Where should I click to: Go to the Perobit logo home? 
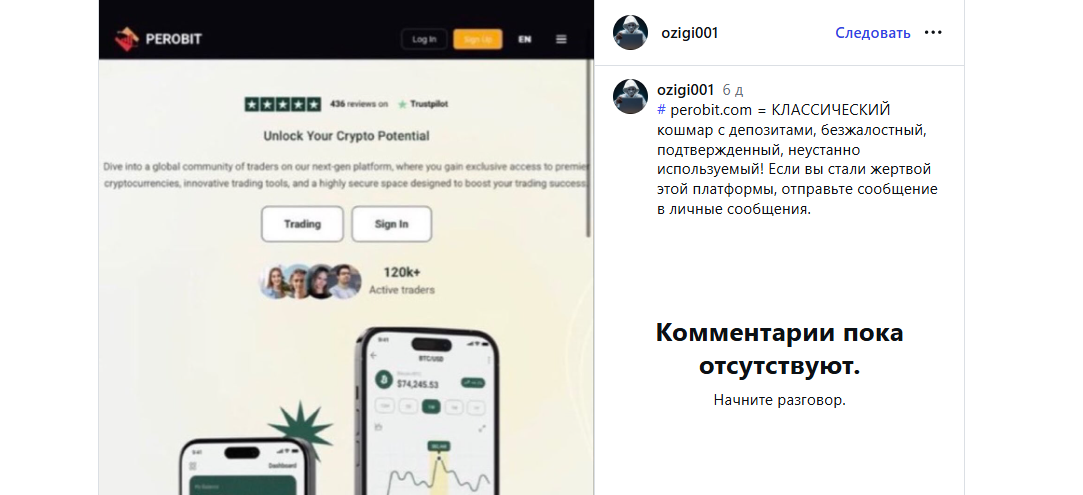(158, 39)
